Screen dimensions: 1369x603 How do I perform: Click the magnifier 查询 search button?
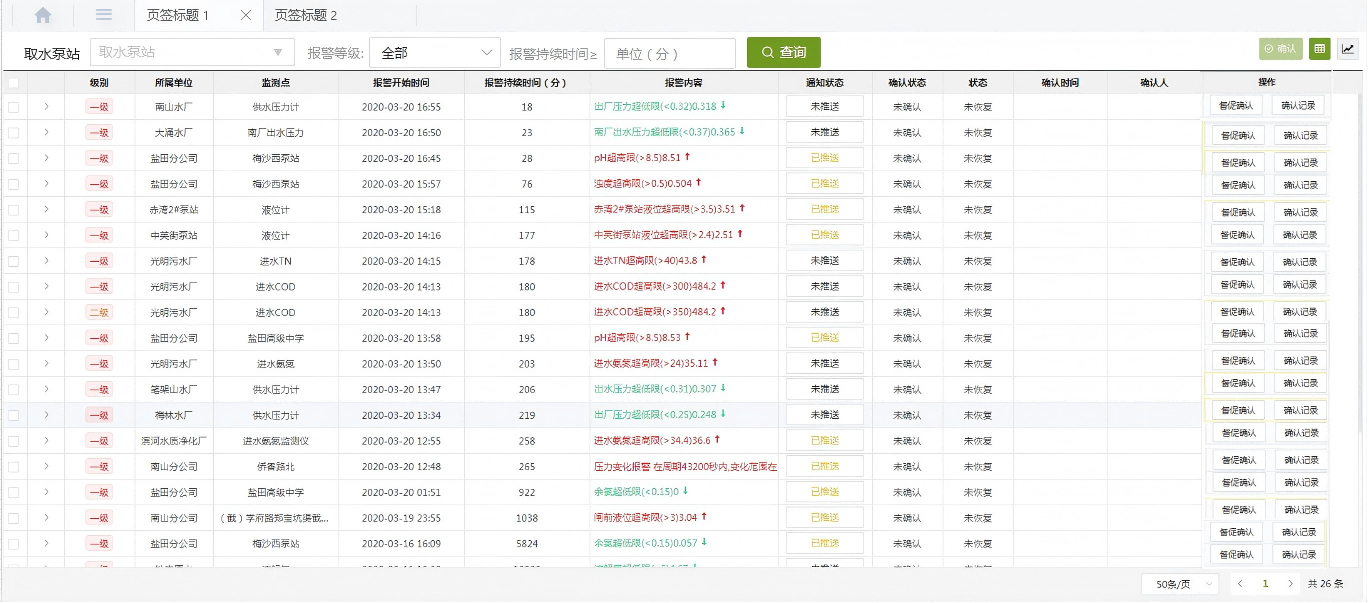click(x=783, y=52)
